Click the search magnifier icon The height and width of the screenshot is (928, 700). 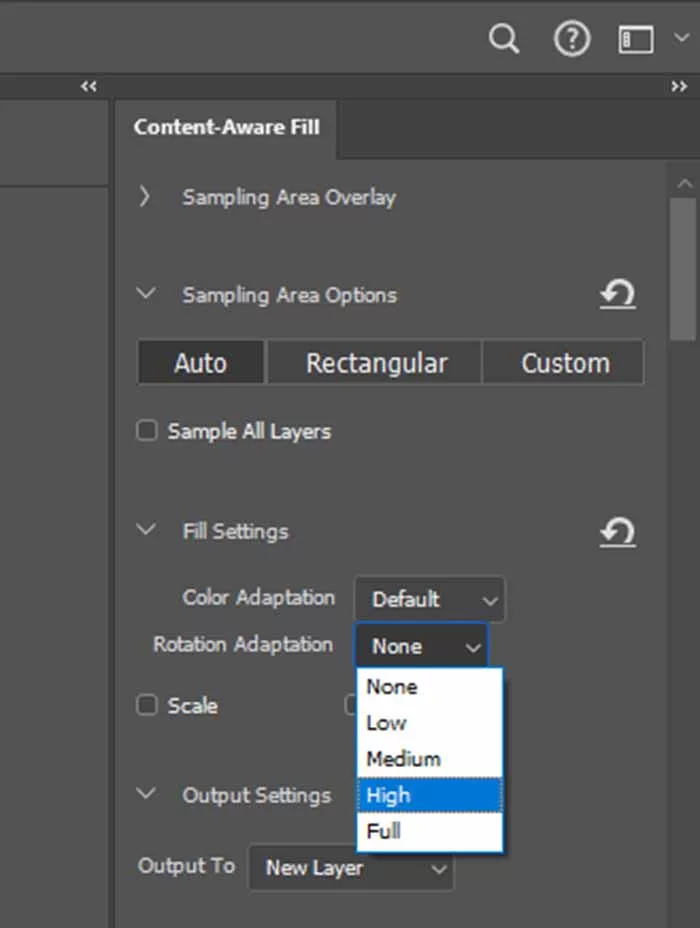(504, 40)
